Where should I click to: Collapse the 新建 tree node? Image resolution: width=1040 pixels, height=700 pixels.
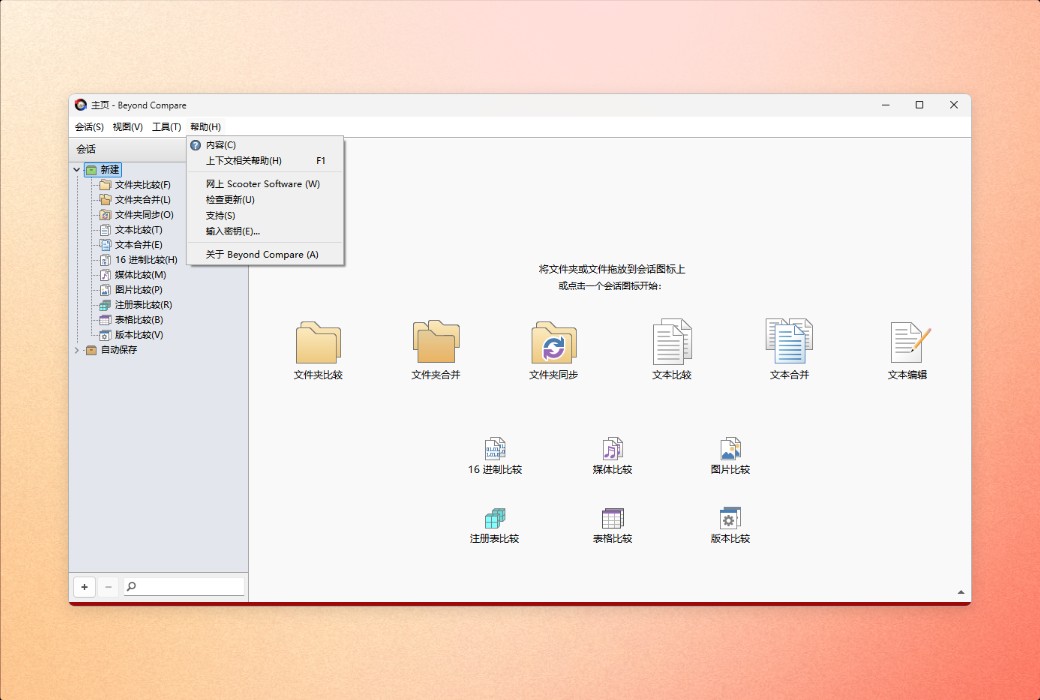[77, 170]
